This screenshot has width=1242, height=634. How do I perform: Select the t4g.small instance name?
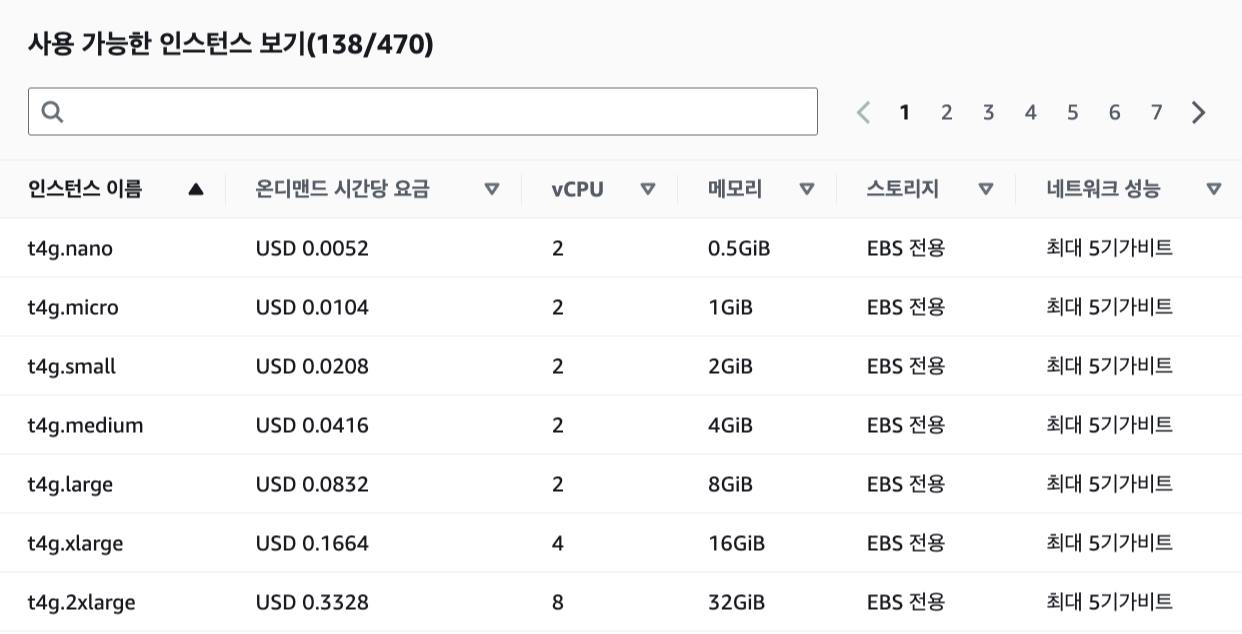72,366
